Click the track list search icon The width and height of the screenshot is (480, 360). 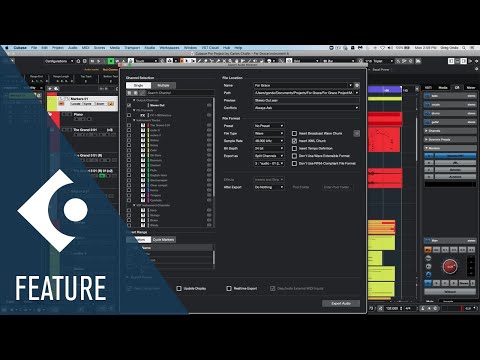coord(56,88)
